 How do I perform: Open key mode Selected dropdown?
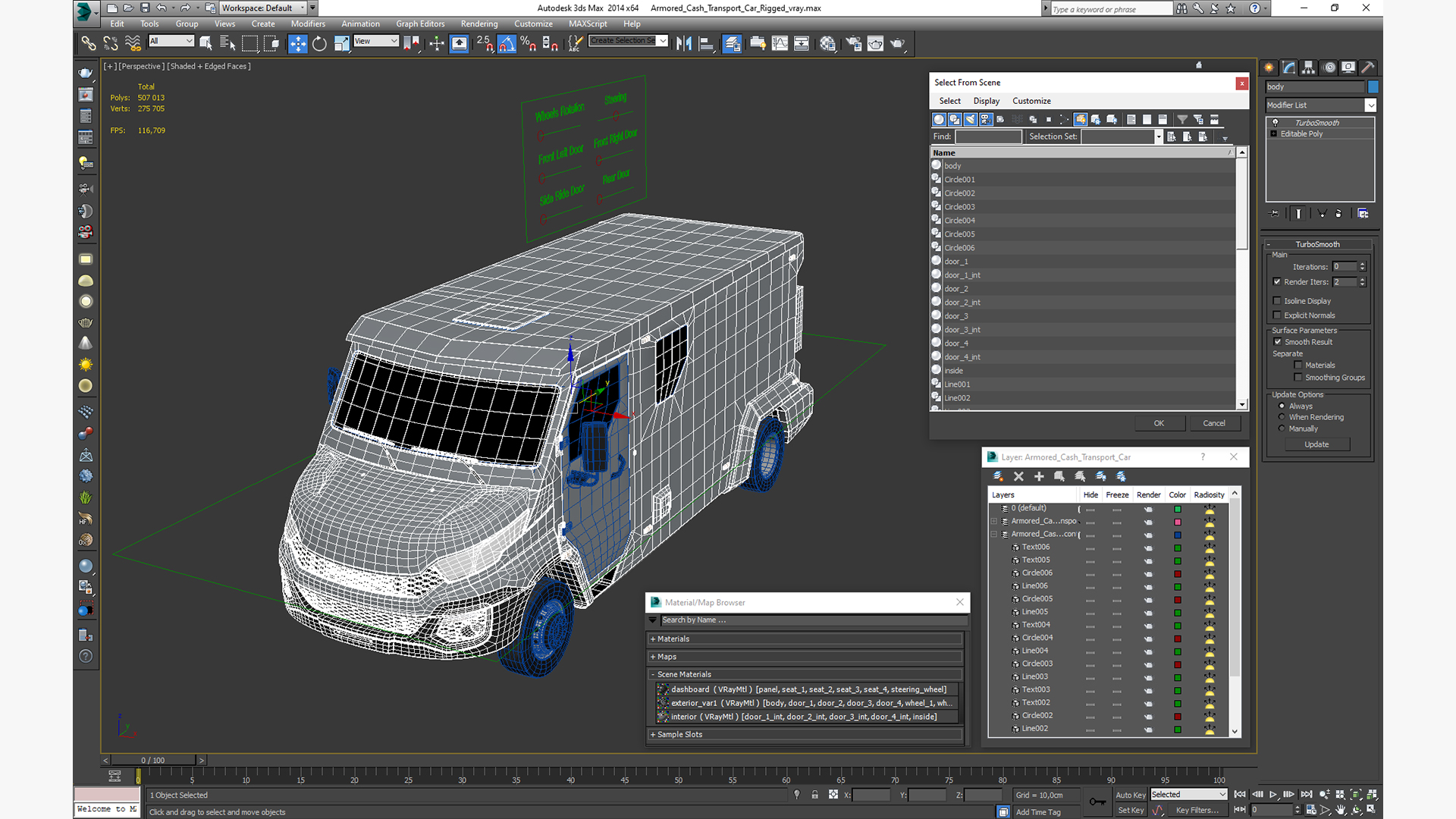coord(1188,795)
